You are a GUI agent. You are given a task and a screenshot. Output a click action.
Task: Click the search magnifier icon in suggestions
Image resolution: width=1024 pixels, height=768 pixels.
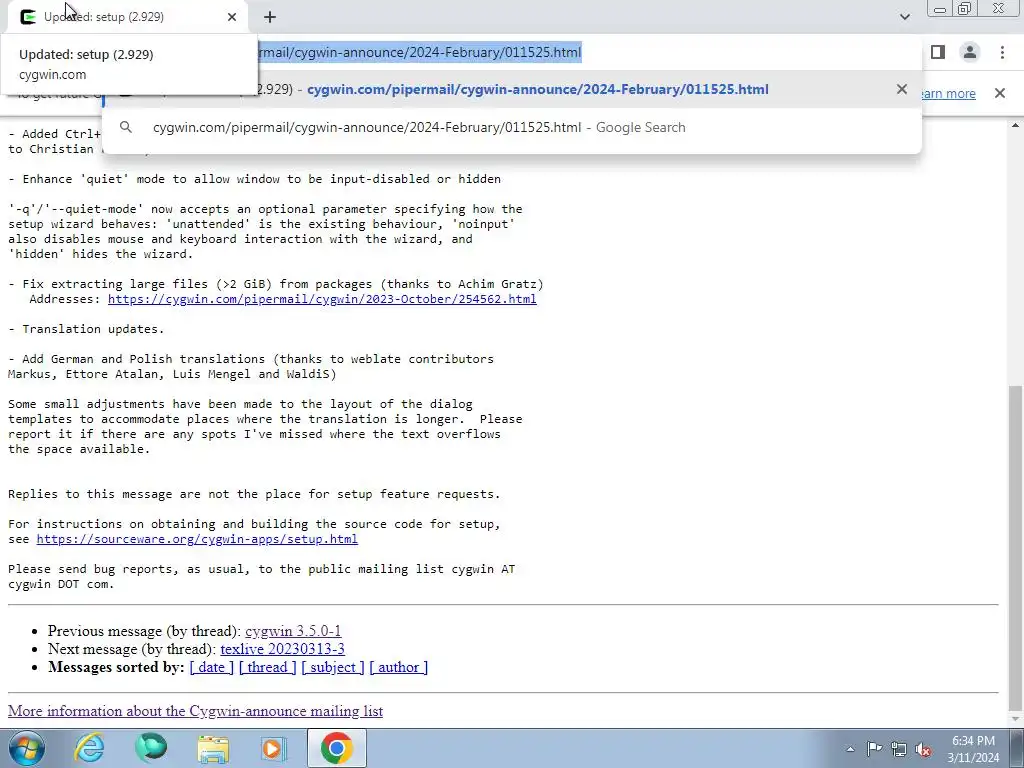click(126, 127)
